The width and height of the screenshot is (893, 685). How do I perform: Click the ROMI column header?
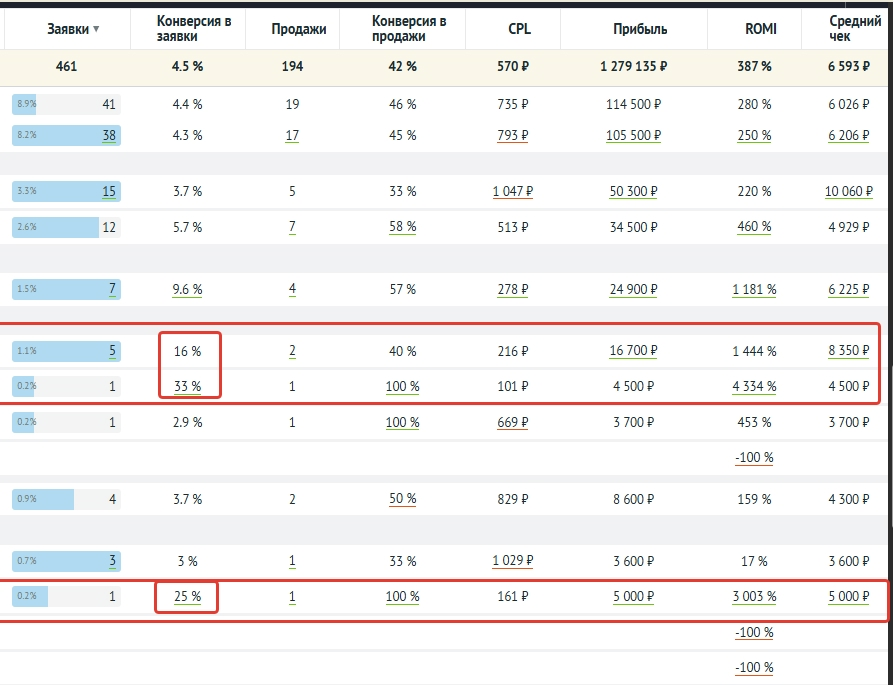(761, 29)
